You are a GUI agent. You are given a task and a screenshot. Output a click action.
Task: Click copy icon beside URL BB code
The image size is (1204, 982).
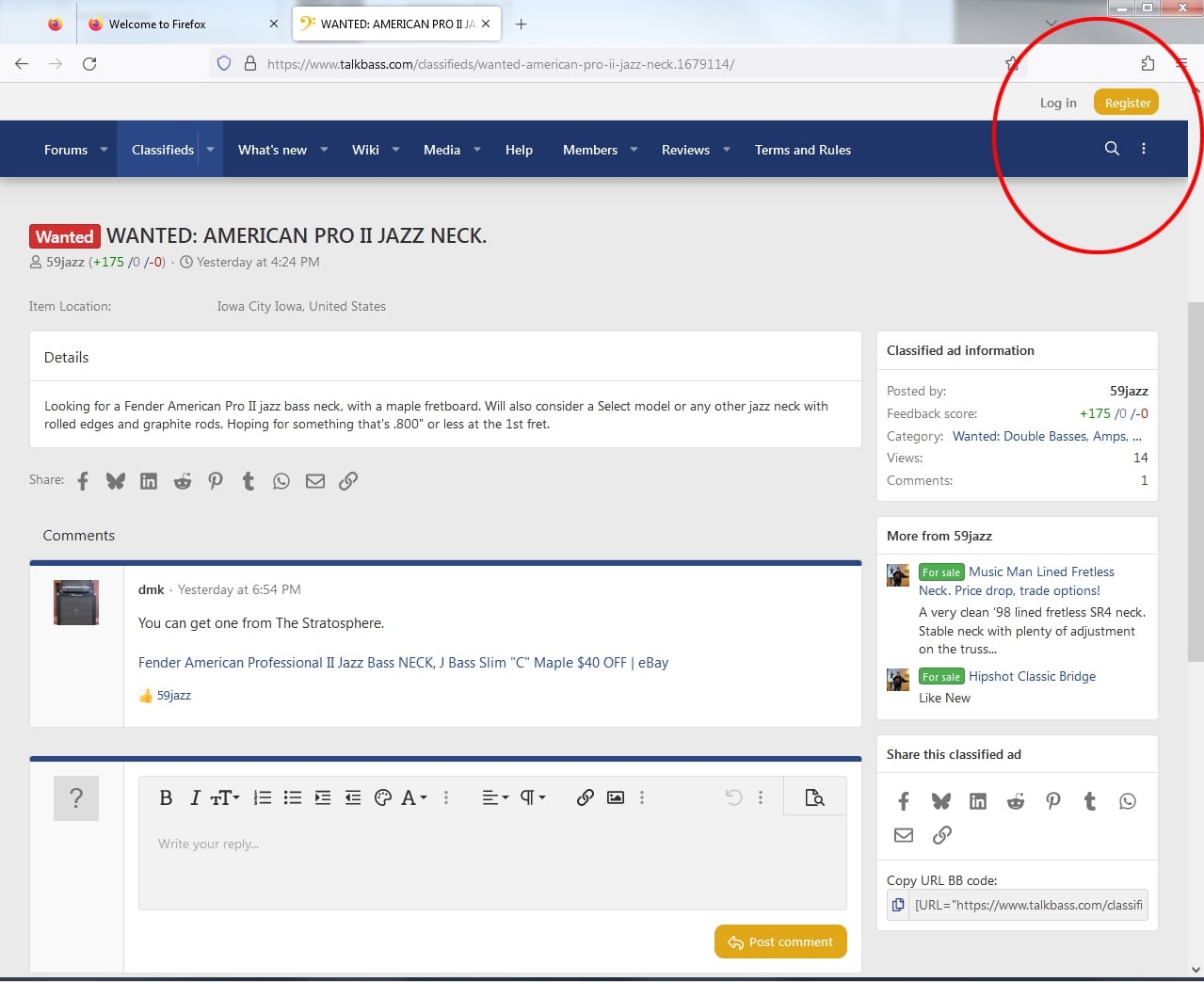coord(898,905)
